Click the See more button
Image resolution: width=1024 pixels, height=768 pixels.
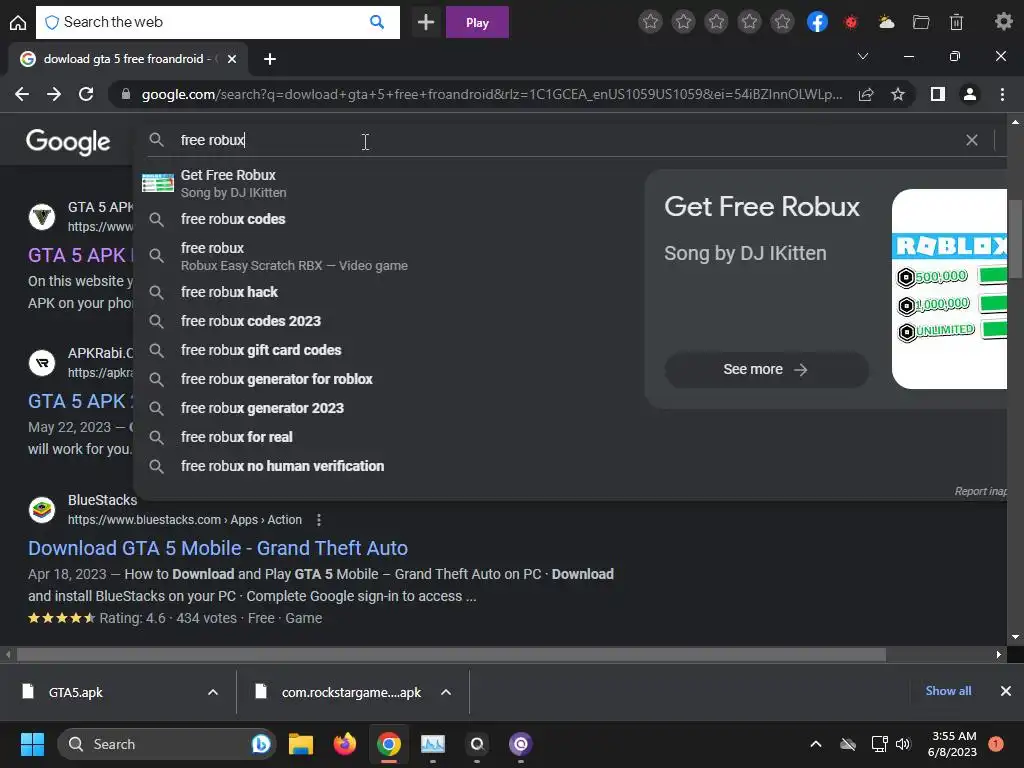pyautogui.click(x=766, y=370)
